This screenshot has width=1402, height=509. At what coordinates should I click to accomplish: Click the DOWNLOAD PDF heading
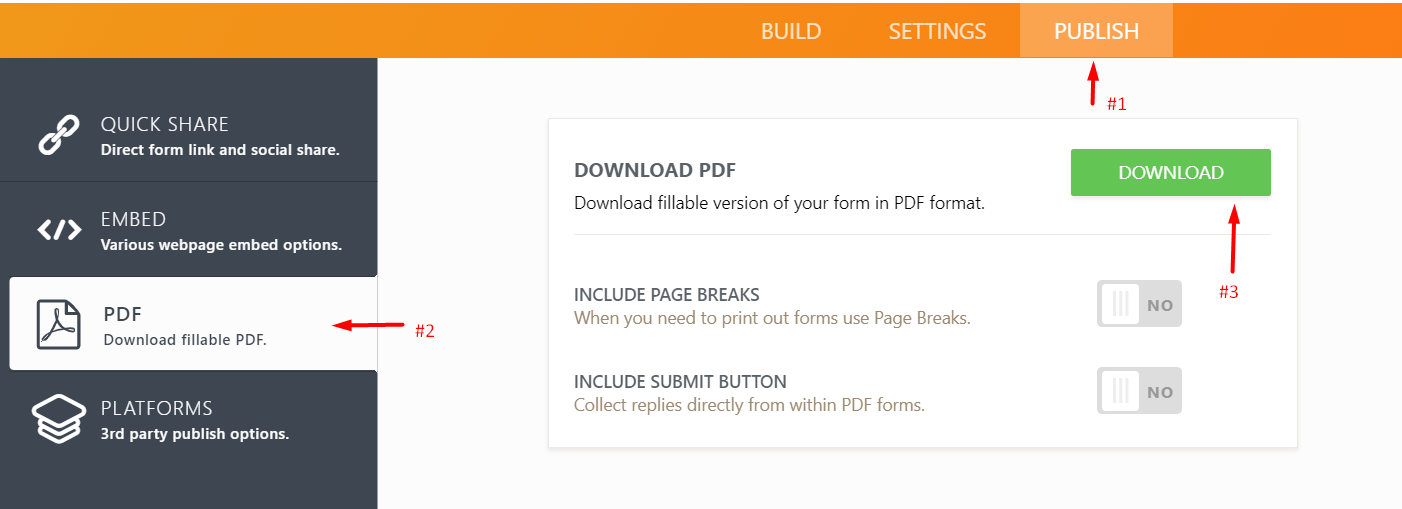(x=655, y=170)
